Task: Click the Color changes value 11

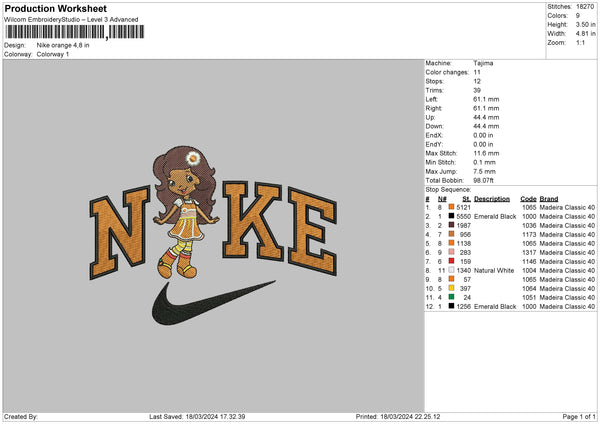Action: point(477,72)
